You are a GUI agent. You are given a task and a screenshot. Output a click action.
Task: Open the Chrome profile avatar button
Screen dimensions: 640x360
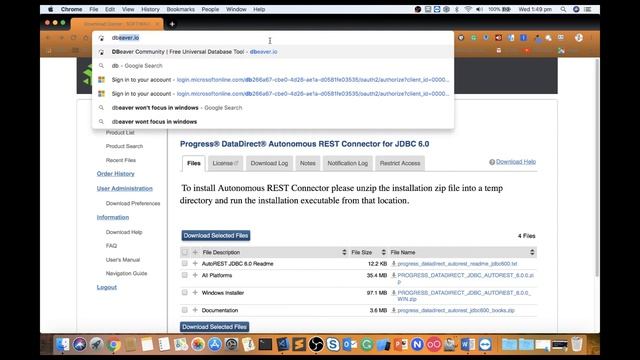tap(578, 38)
